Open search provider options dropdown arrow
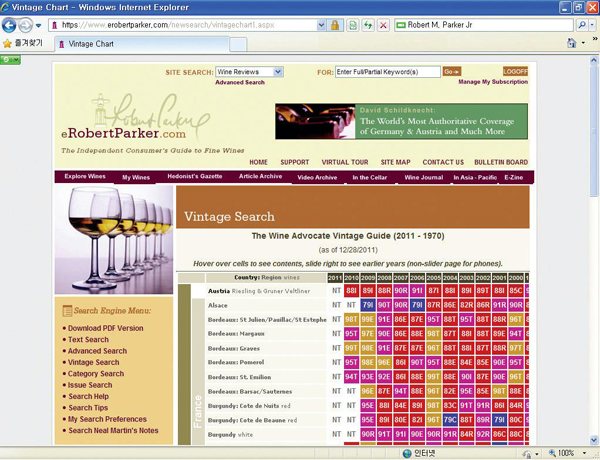The height and width of the screenshot is (460, 600). click(x=592, y=25)
